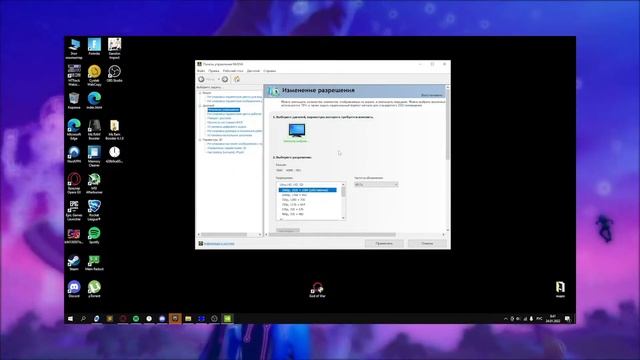Click the Отмена button
The image size is (640, 360).
[427, 244]
